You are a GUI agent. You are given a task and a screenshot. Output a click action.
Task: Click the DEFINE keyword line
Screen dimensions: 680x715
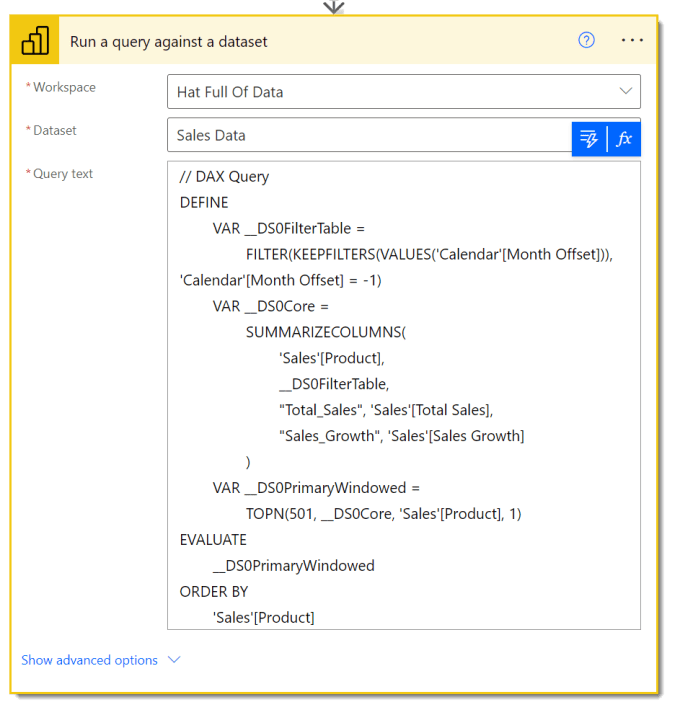coord(204,202)
